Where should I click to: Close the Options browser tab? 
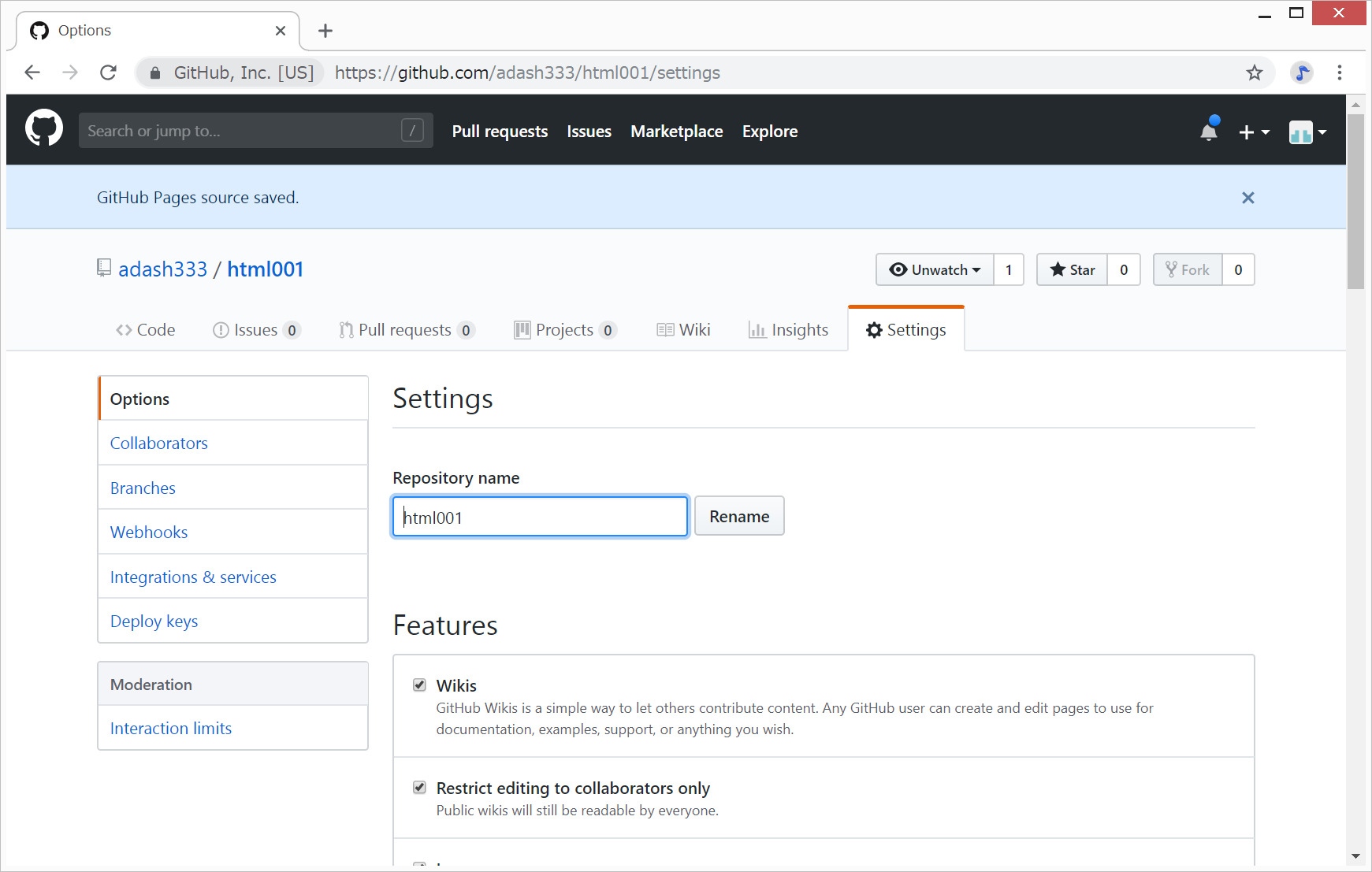(x=281, y=31)
